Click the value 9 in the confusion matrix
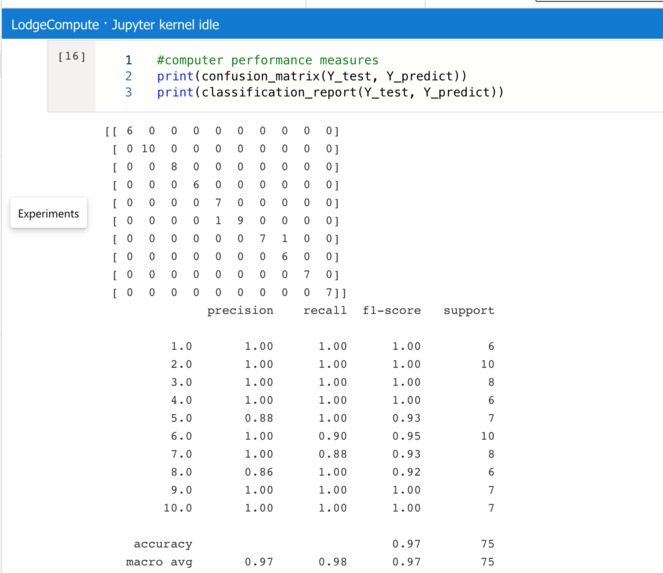Screen dimensions: 663x573 [240, 221]
